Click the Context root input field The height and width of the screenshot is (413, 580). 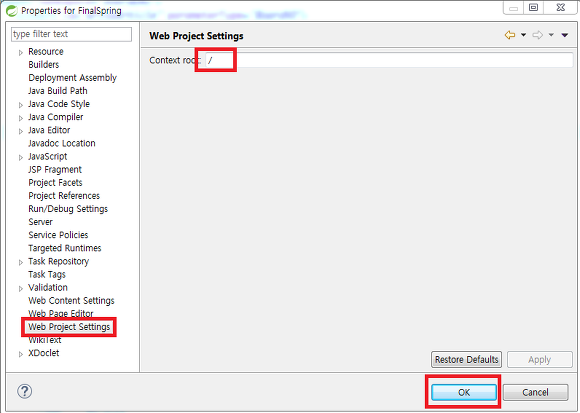[389, 60]
